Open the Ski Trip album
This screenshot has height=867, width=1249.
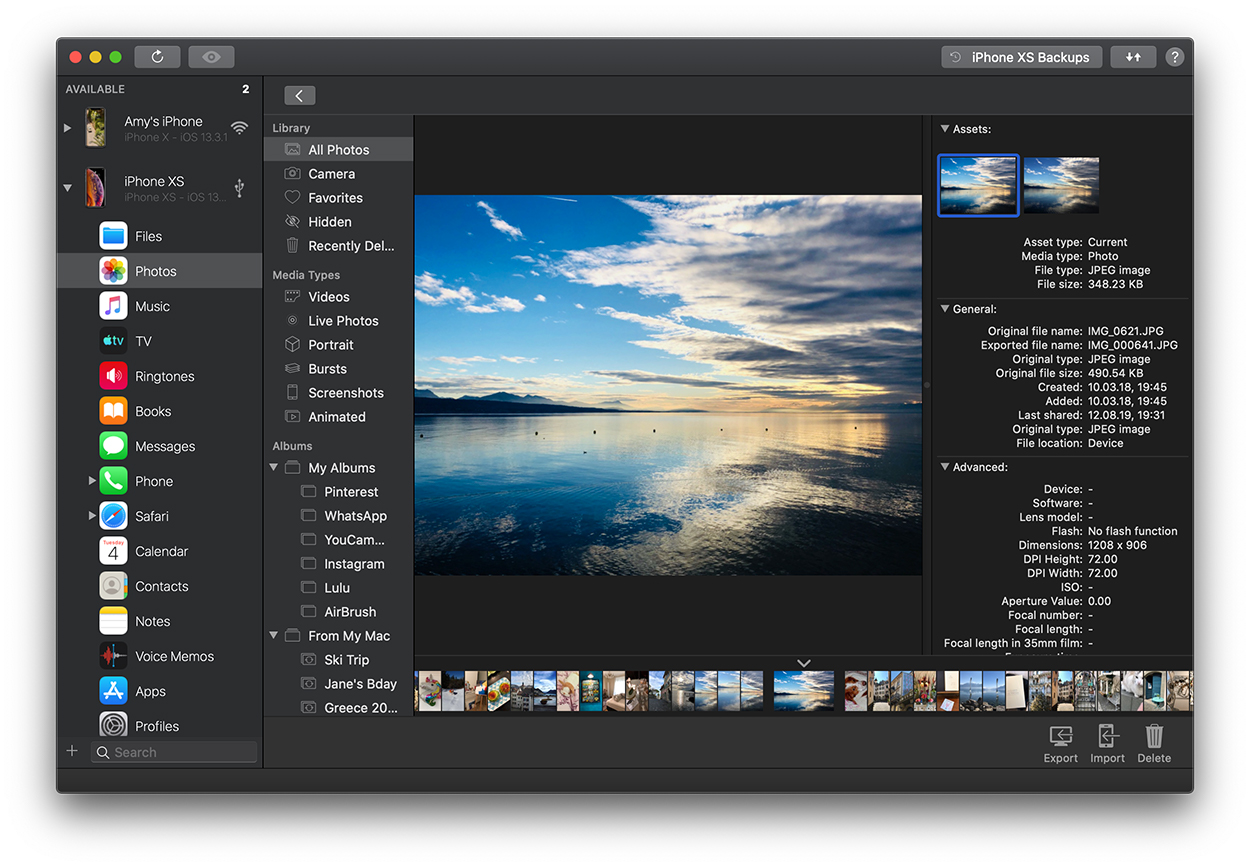(x=346, y=660)
